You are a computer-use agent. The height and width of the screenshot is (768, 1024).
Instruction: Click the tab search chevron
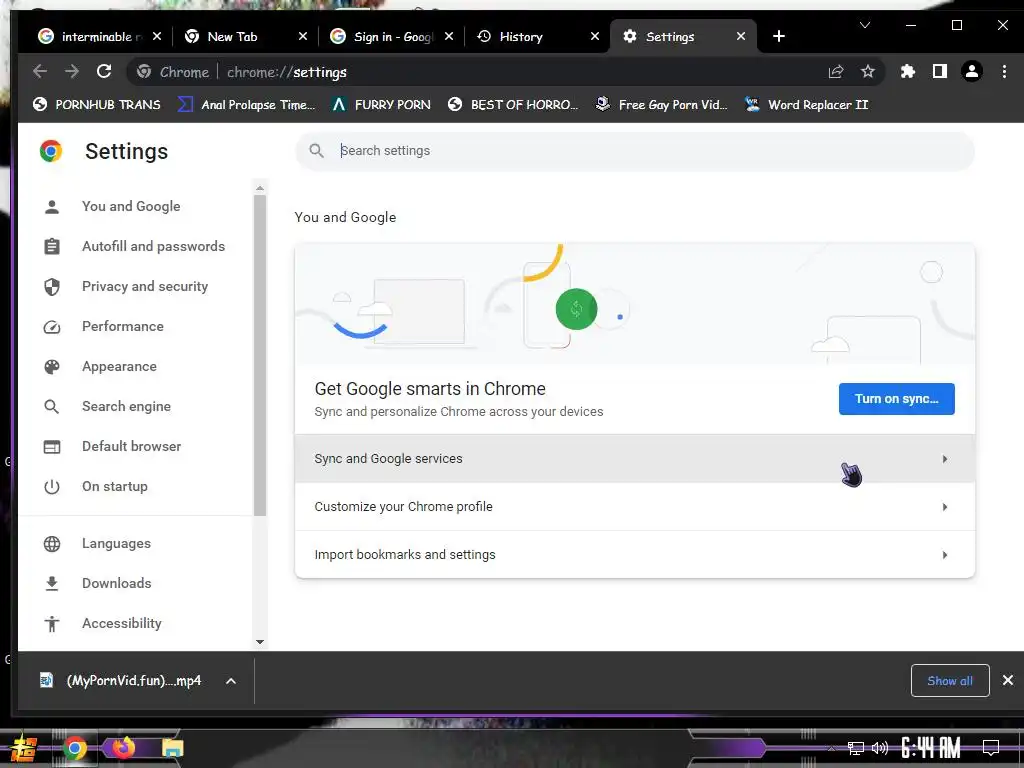(865, 25)
